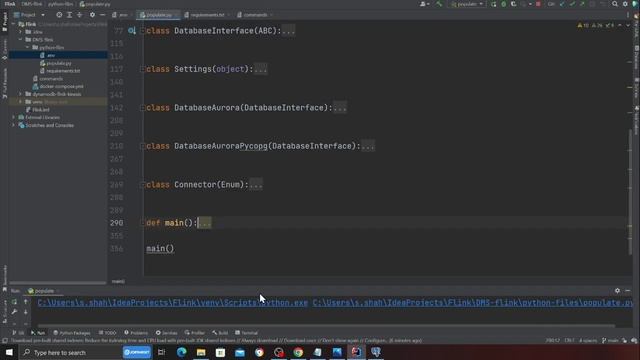Click the Git branch main in status bar

pyautogui.click(x=610, y=340)
